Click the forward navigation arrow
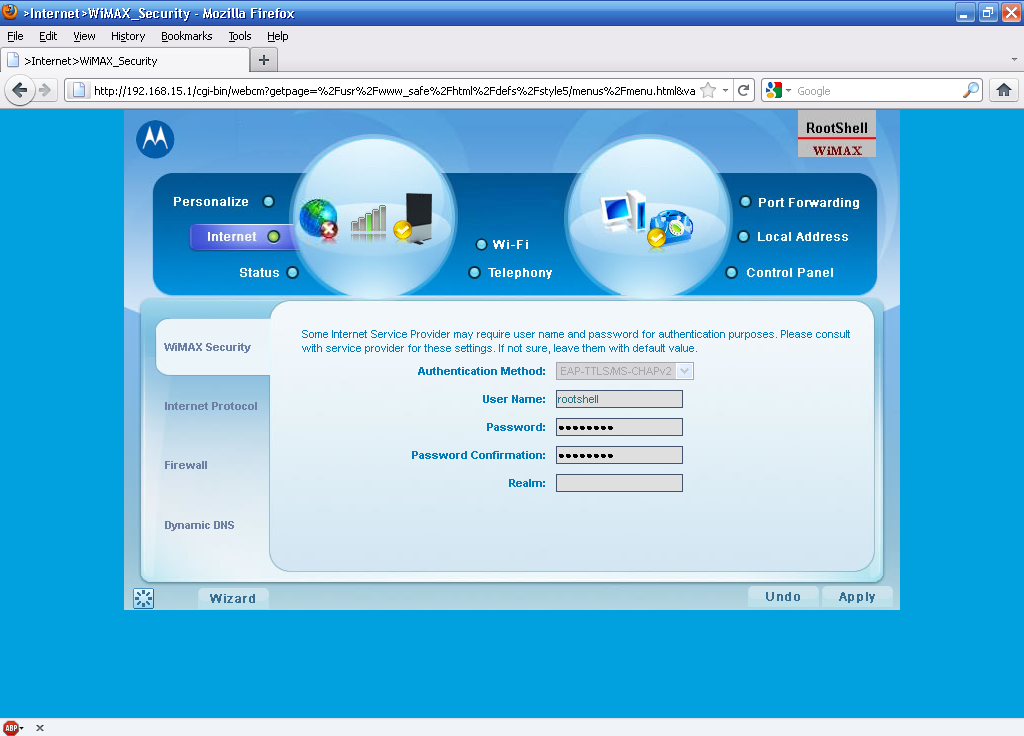This screenshot has width=1024, height=736. coord(44,90)
